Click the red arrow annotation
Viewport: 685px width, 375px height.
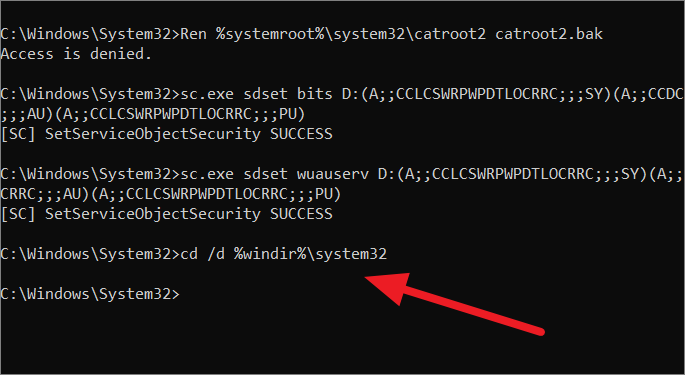[454, 304]
